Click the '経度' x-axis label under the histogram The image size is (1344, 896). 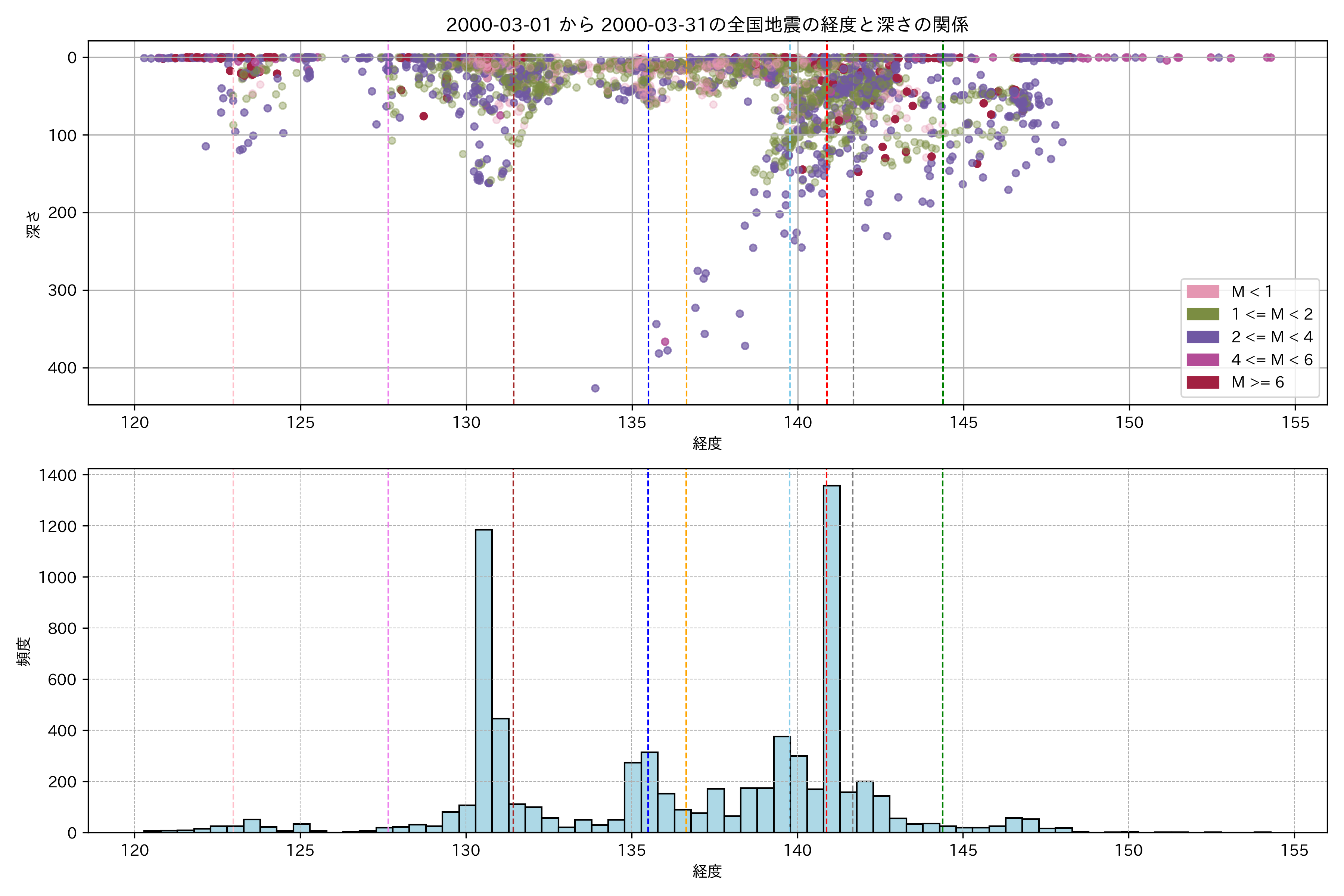pyautogui.click(x=707, y=871)
